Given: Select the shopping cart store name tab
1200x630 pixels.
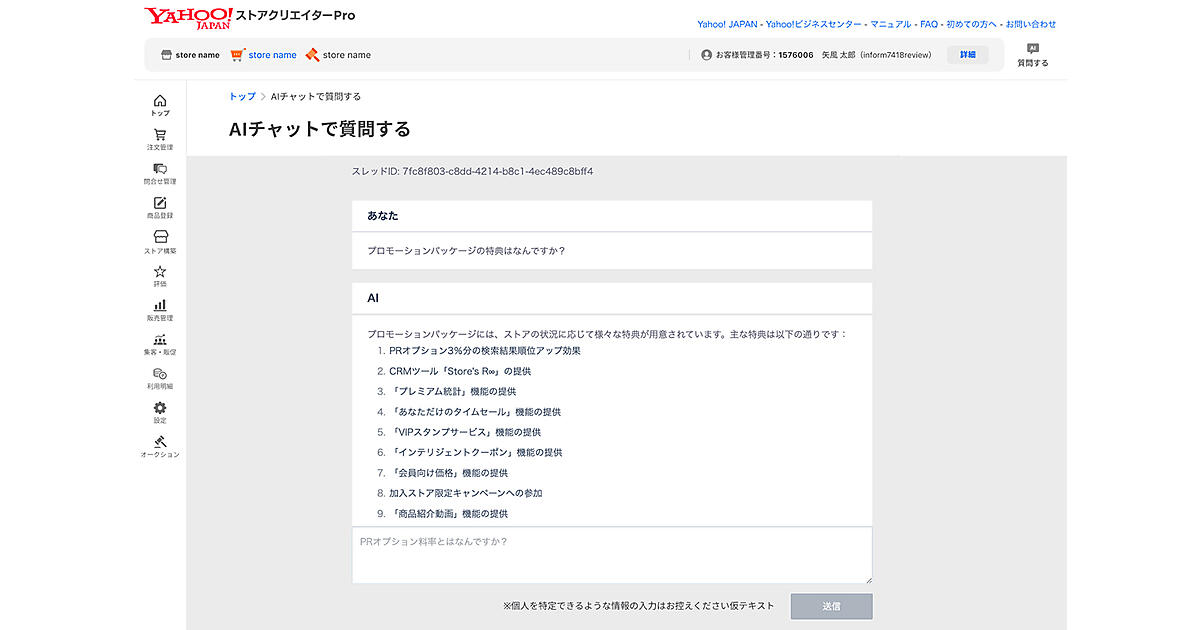Looking at the screenshot, I should (x=263, y=55).
